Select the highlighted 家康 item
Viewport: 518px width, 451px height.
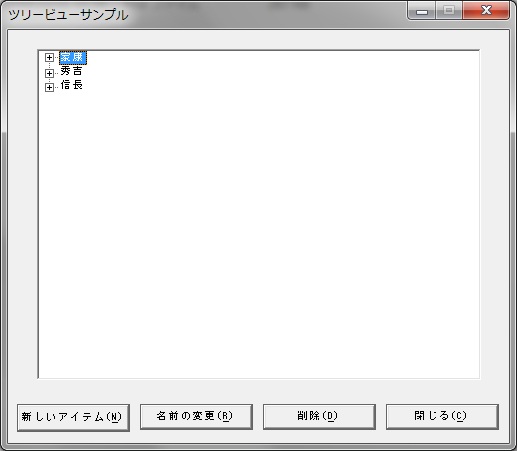[x=73, y=57]
